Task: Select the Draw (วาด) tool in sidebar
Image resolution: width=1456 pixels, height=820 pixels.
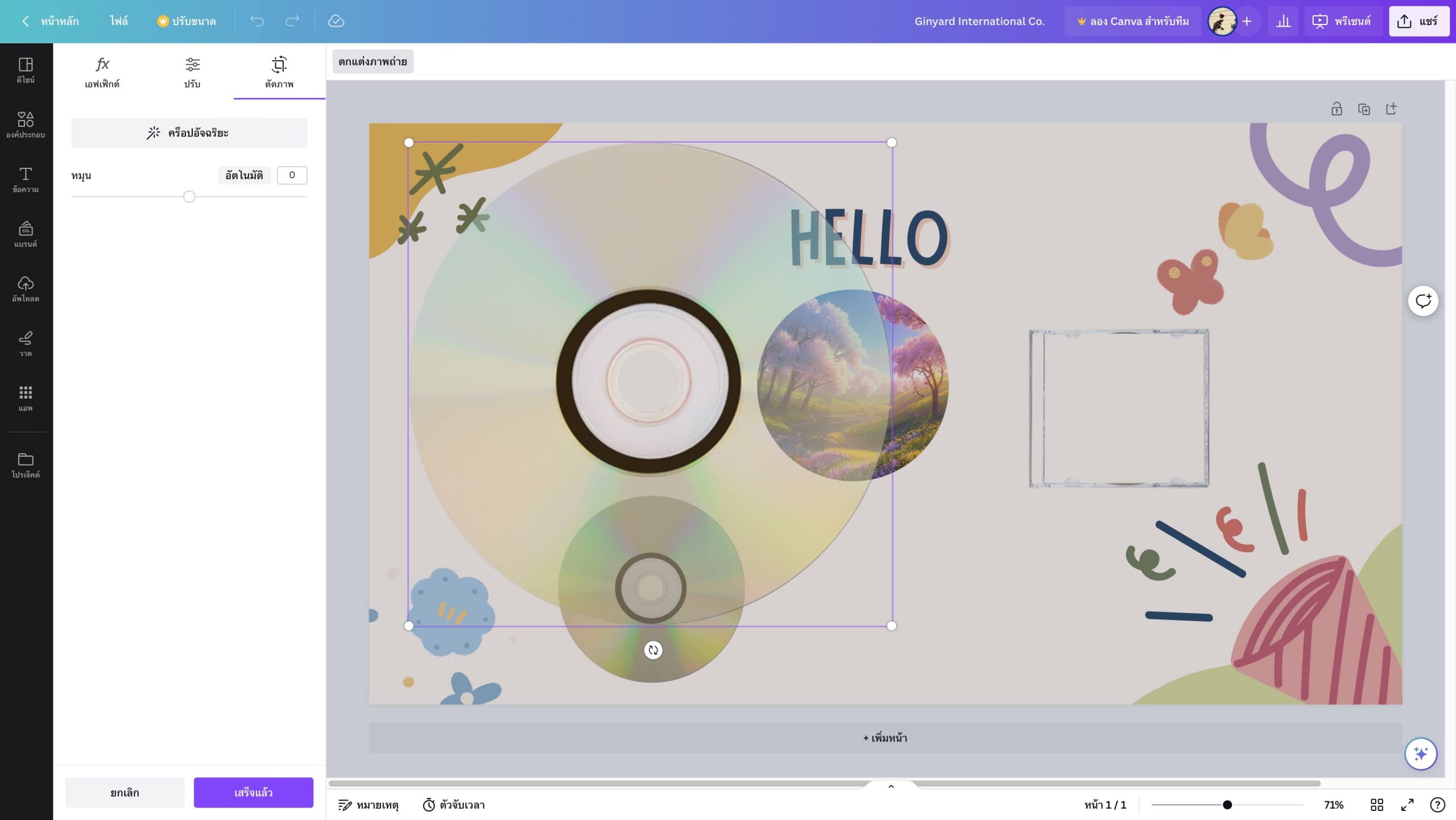Action: tap(26, 343)
